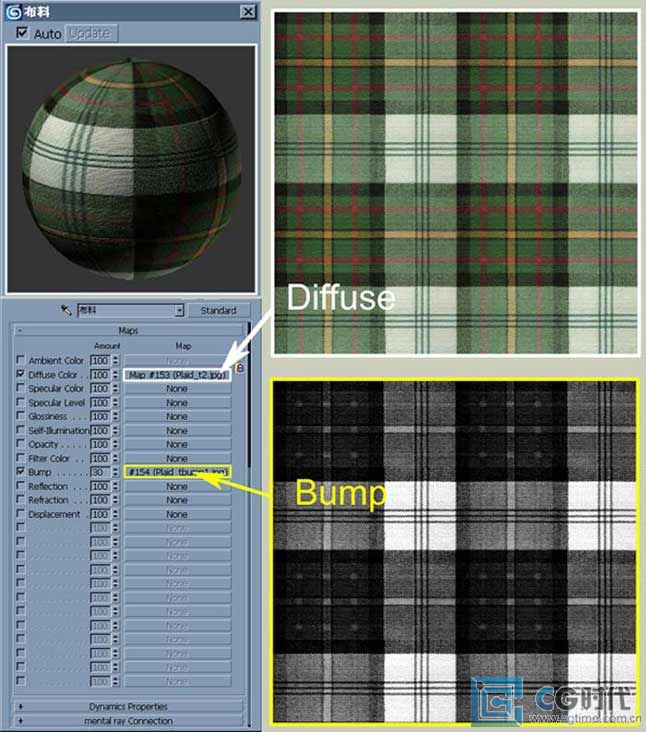Click the Glossiness amount spinner arrows
Screen dimensions: 646x732
[115, 416]
